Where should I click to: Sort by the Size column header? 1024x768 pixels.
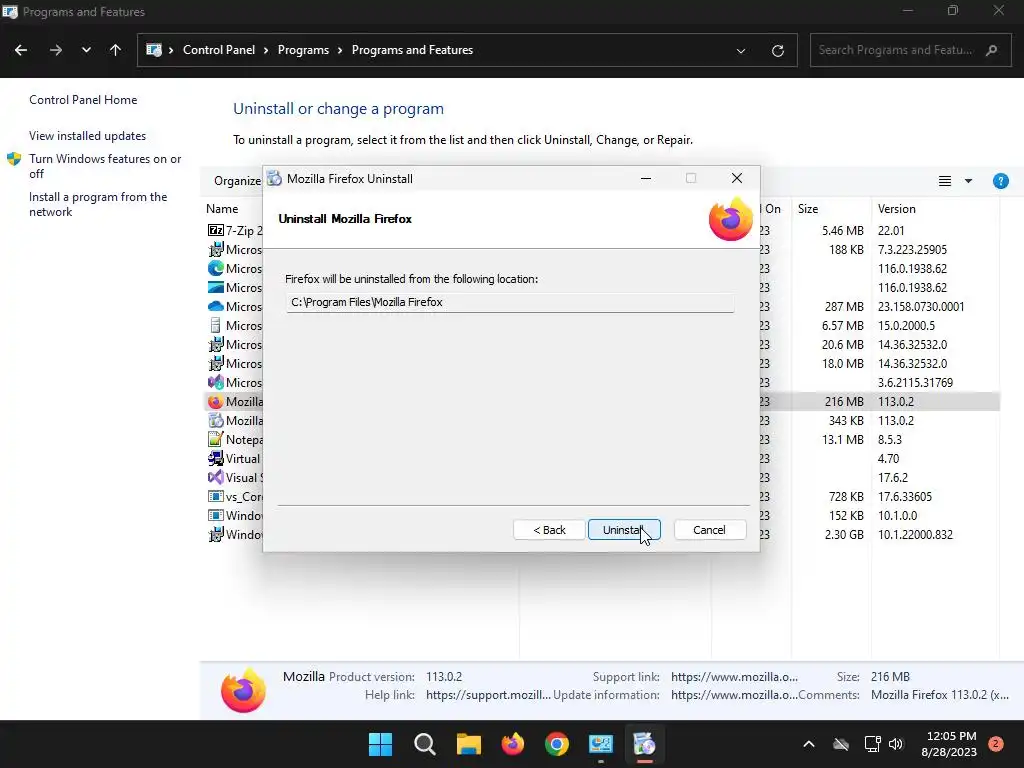[x=808, y=209]
